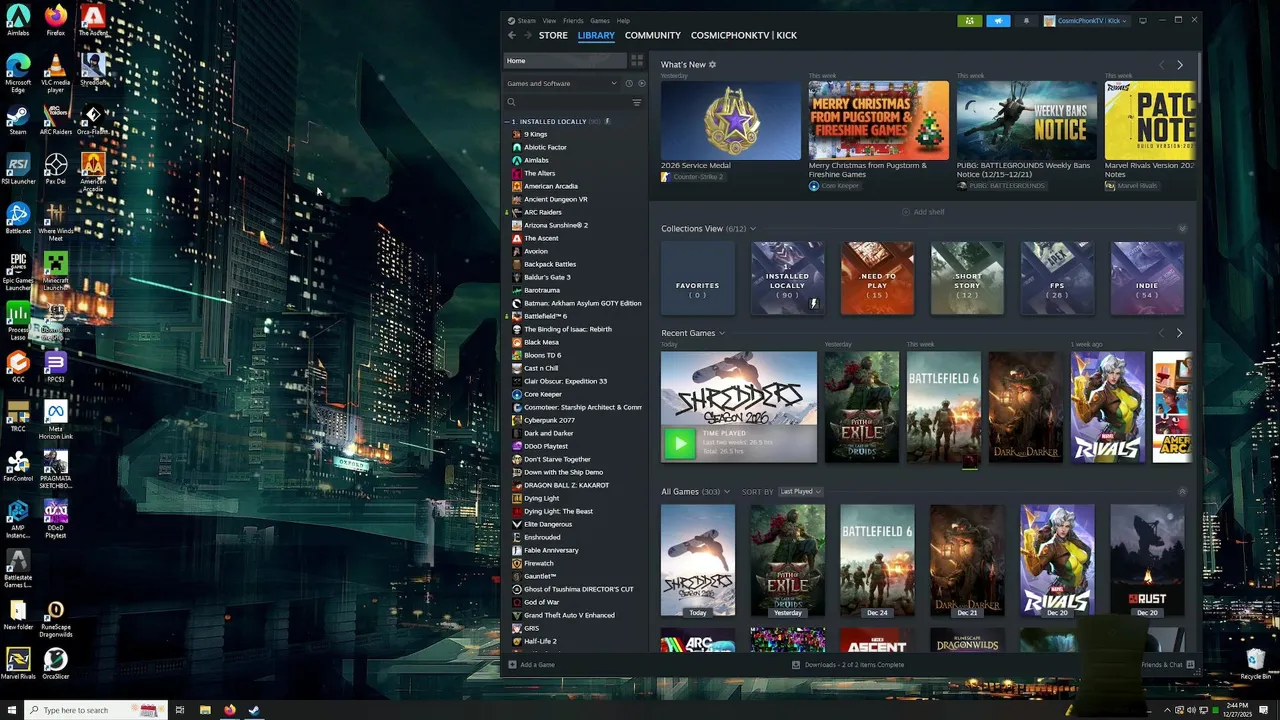Collapse the Installed Locally category
Viewport: 1280px width, 720px height.
point(506,122)
